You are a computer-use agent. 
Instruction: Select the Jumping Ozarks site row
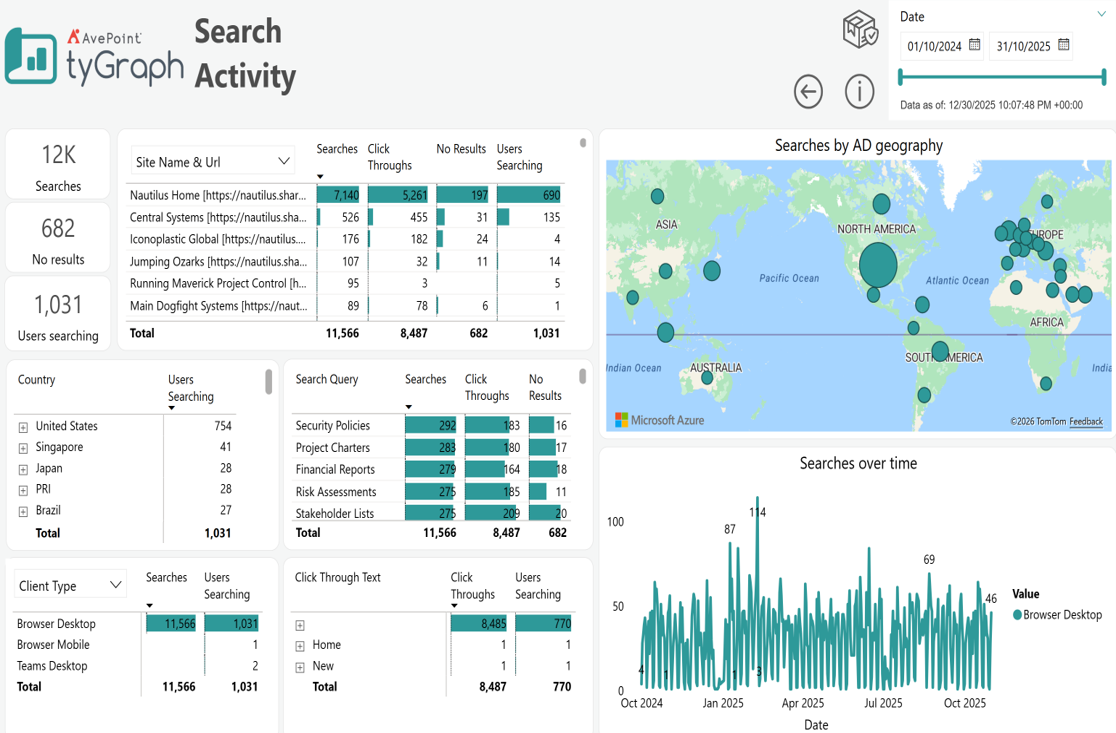(345, 261)
